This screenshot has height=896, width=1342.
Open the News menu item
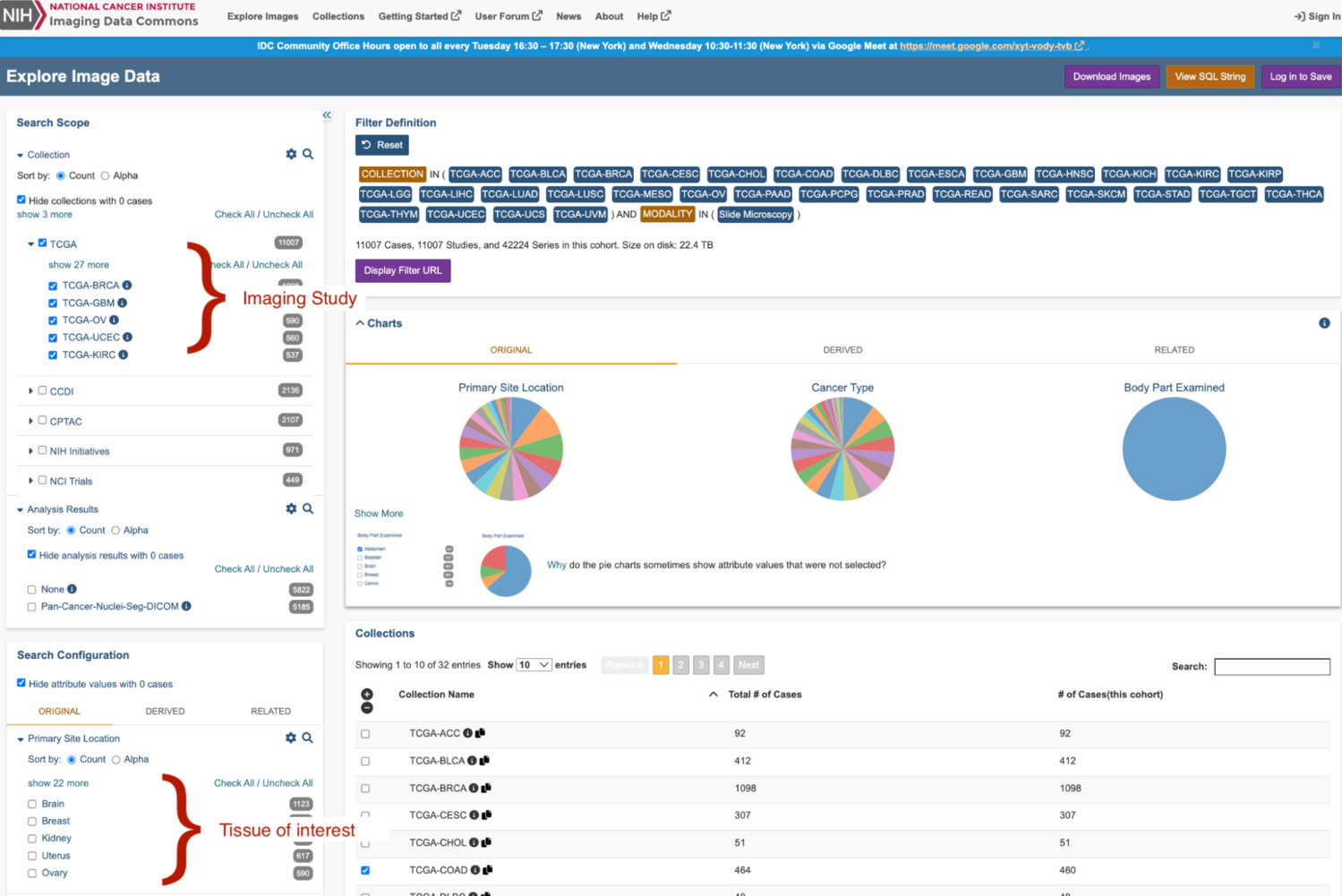568,16
